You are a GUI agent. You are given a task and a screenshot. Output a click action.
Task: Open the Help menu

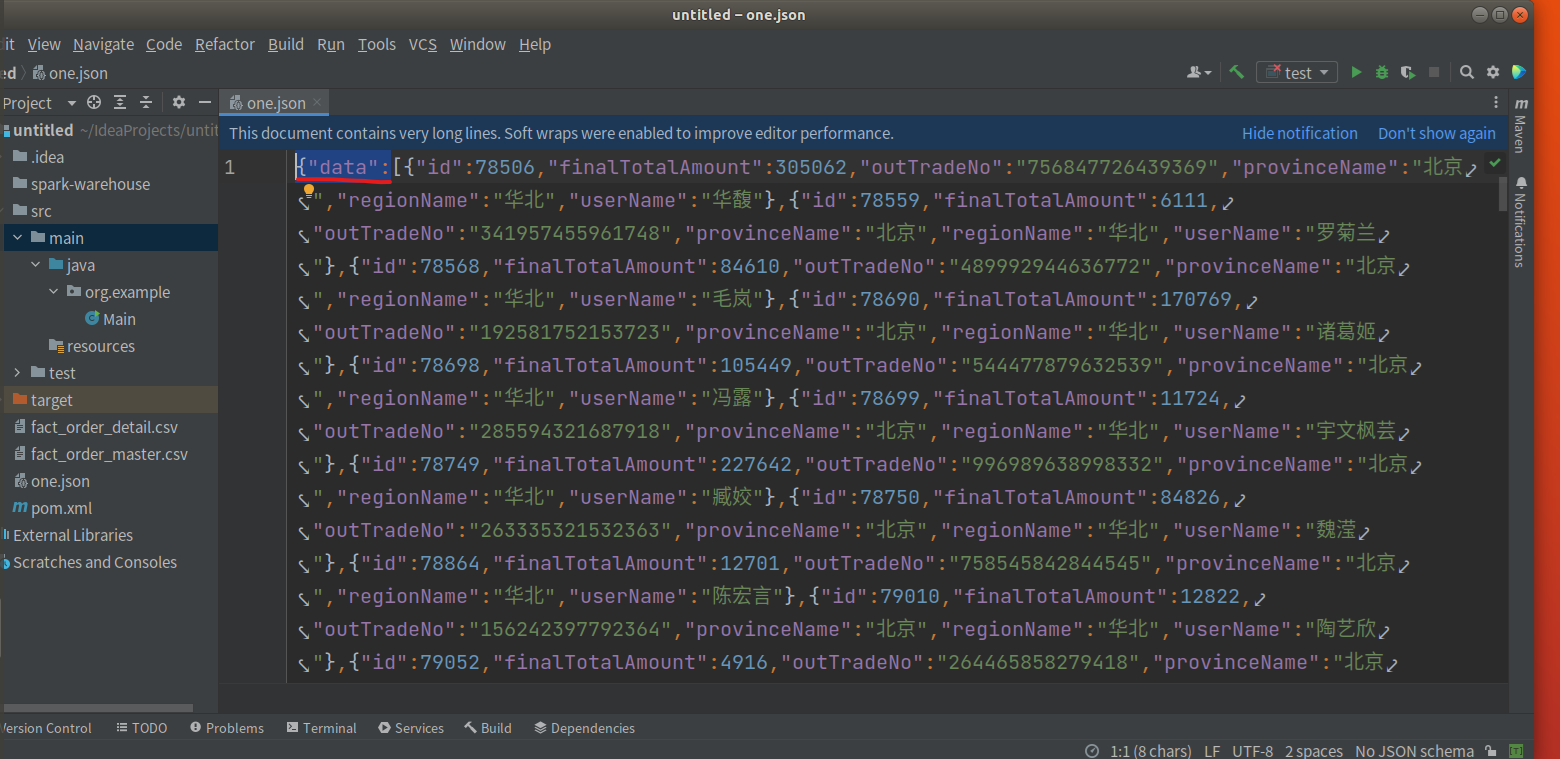tap(535, 44)
